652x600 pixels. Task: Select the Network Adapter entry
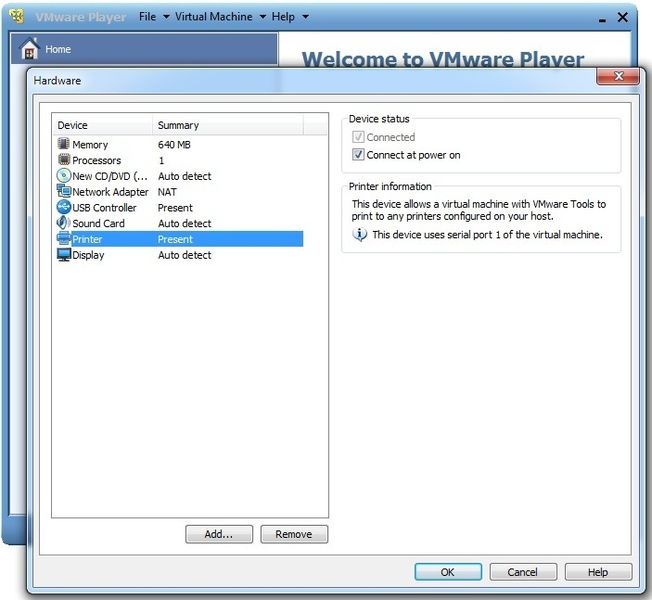(x=110, y=192)
